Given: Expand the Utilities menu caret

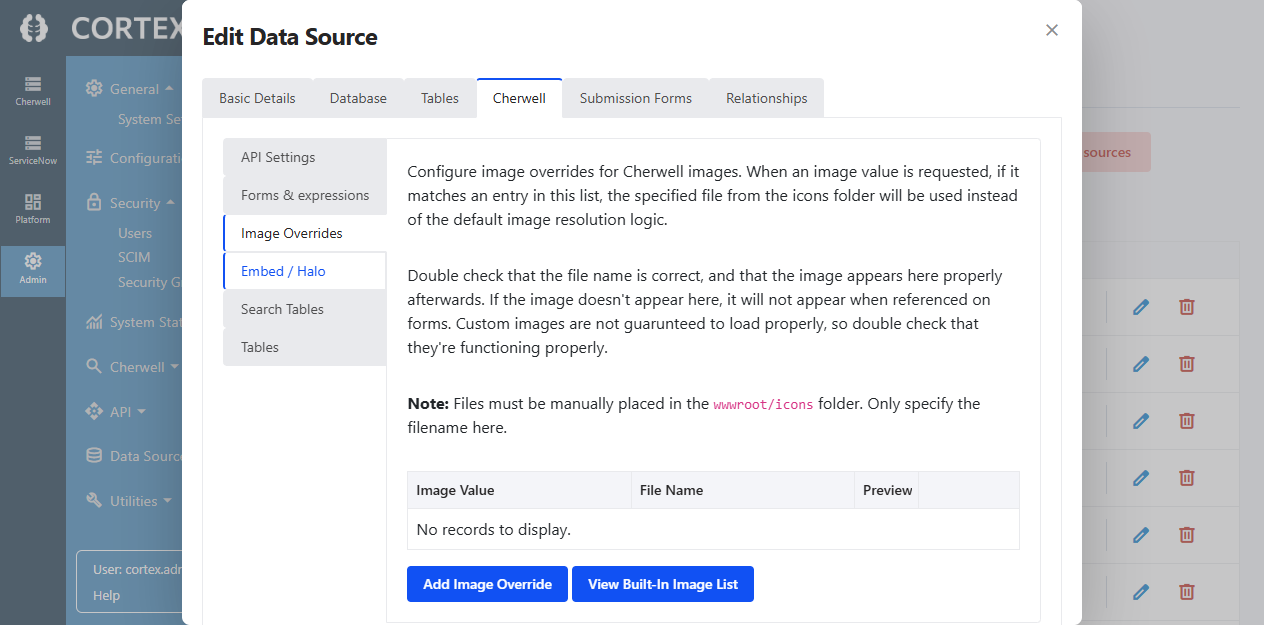Looking at the screenshot, I should tap(168, 500).
